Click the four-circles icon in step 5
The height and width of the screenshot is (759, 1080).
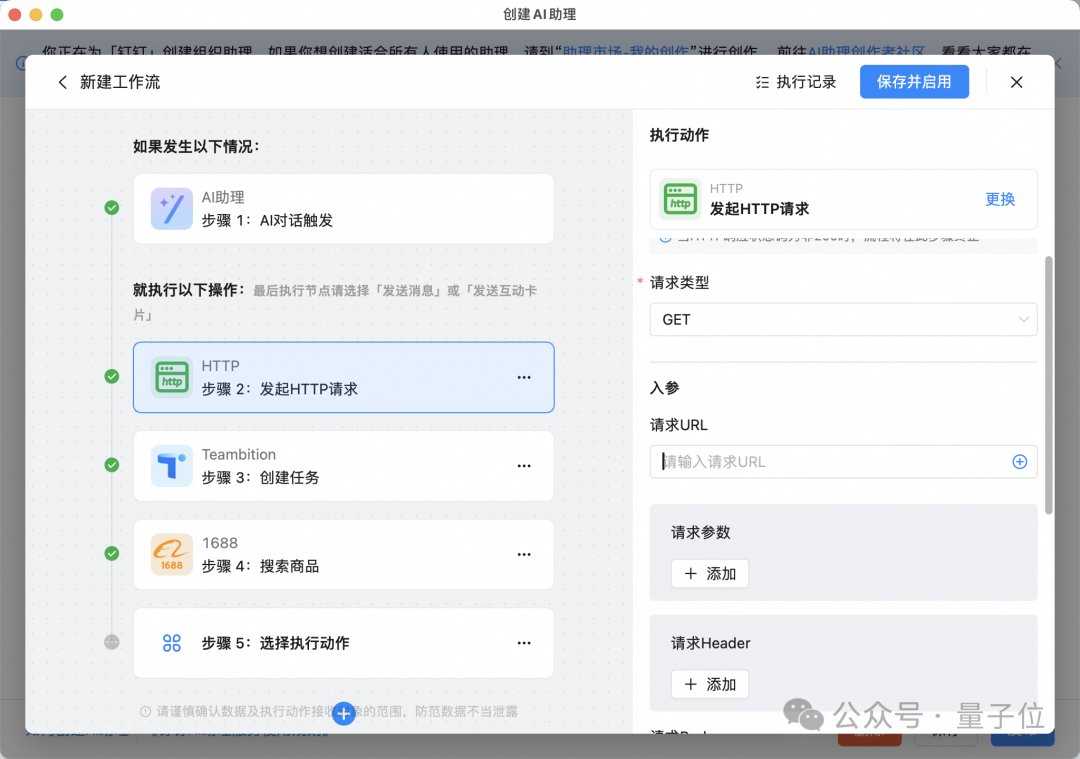click(x=172, y=643)
